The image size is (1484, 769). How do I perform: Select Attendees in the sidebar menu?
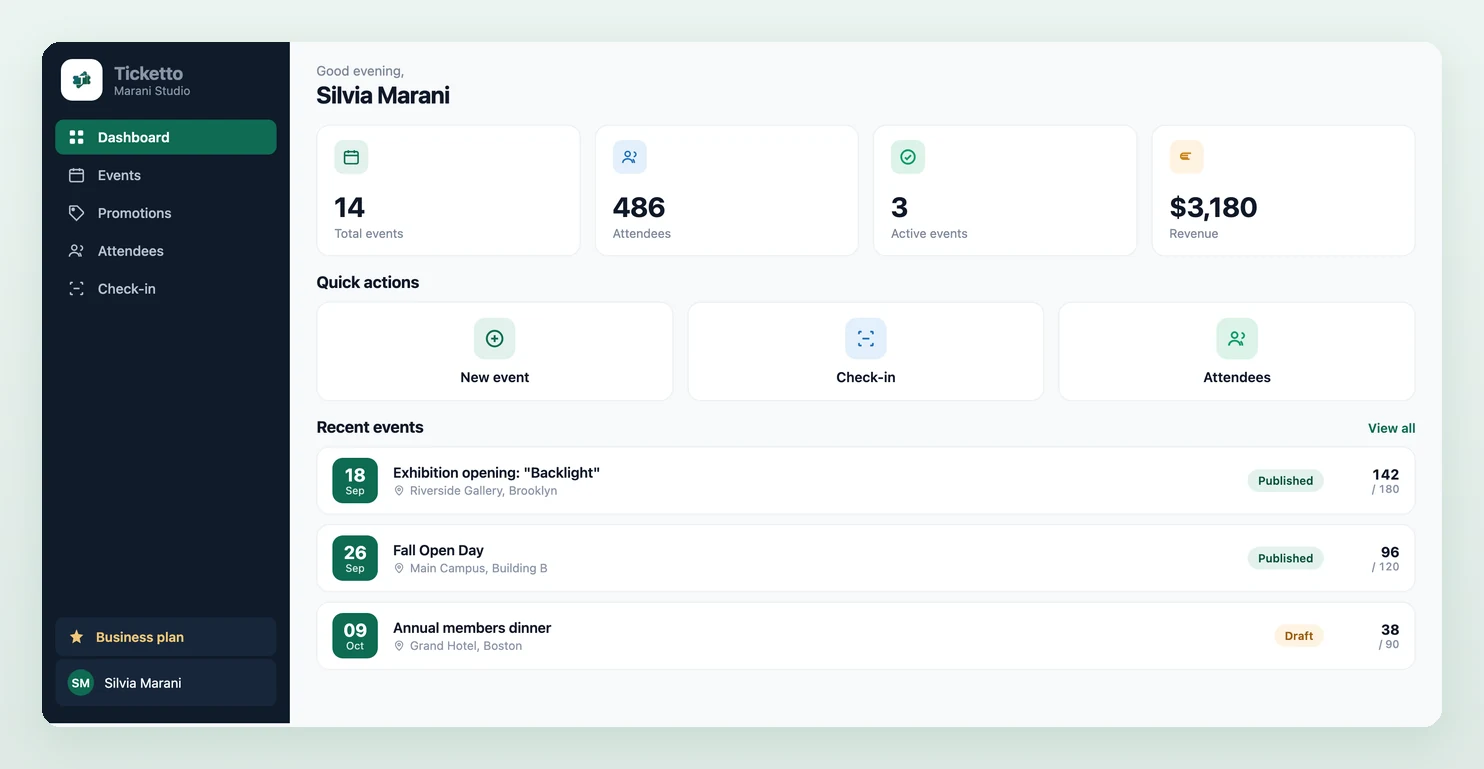pyautogui.click(x=166, y=251)
